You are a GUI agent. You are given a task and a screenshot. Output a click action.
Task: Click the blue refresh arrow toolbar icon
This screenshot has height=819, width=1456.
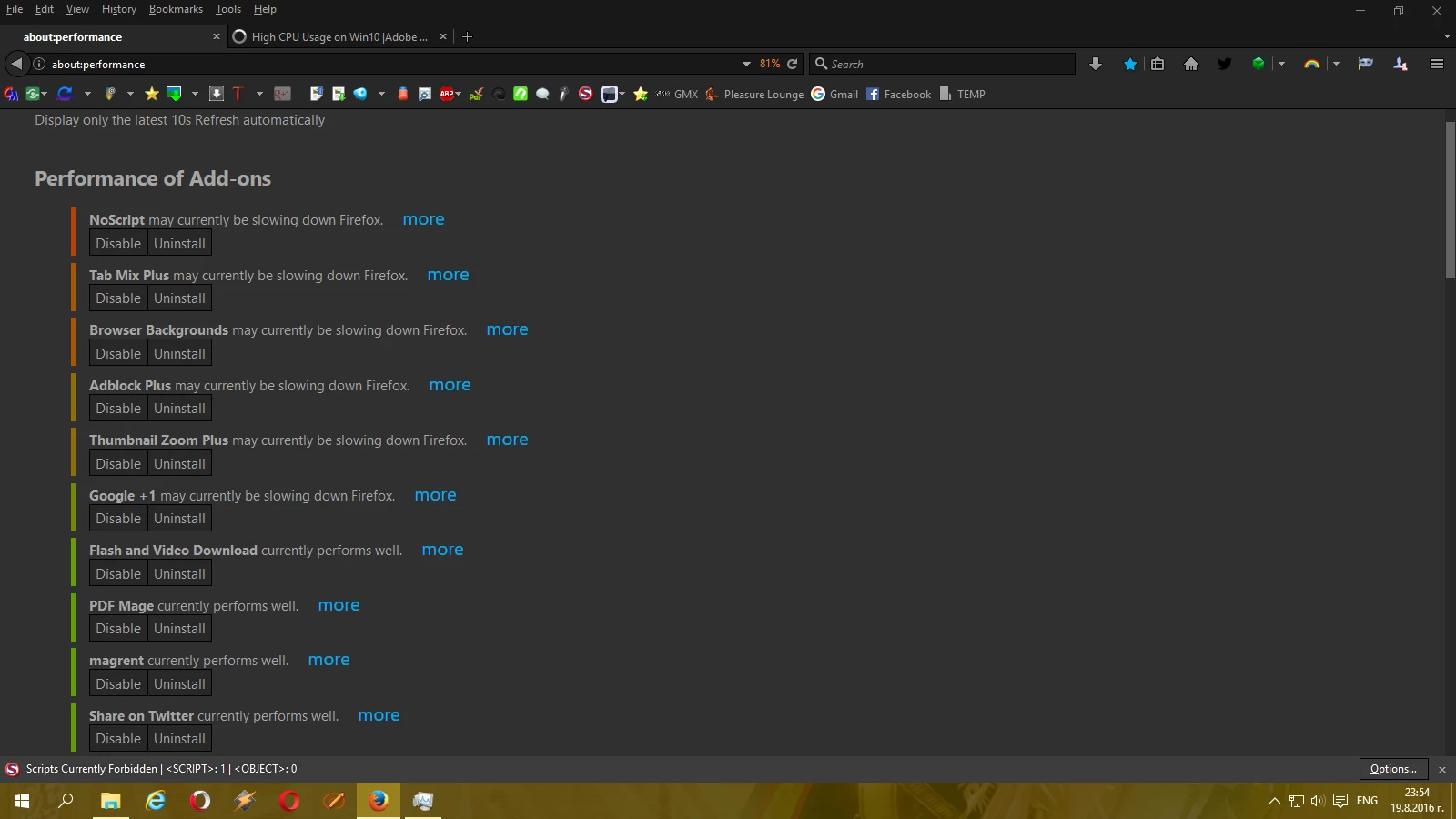click(x=65, y=94)
